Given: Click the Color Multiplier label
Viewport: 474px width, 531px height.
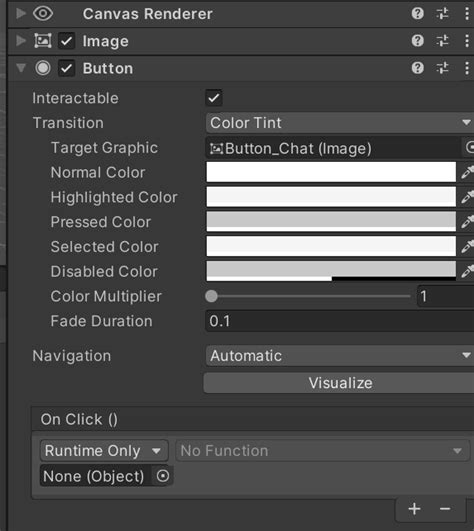Looking at the screenshot, I should click(x=106, y=296).
